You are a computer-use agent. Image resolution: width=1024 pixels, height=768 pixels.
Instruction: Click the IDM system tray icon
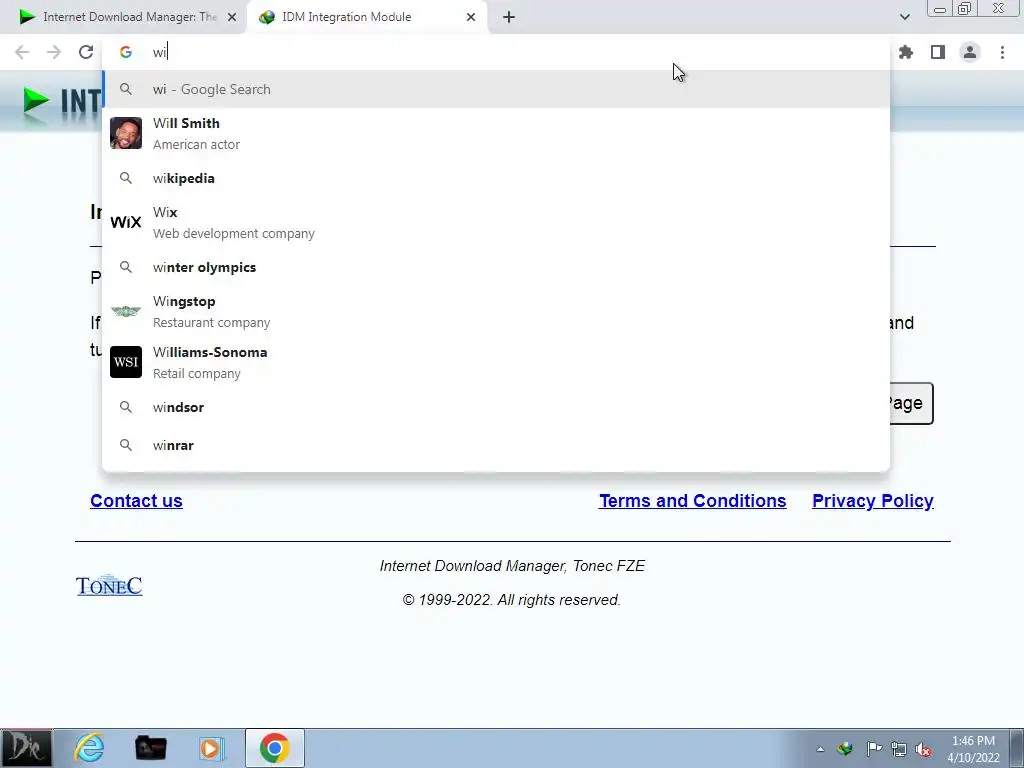[x=845, y=749]
